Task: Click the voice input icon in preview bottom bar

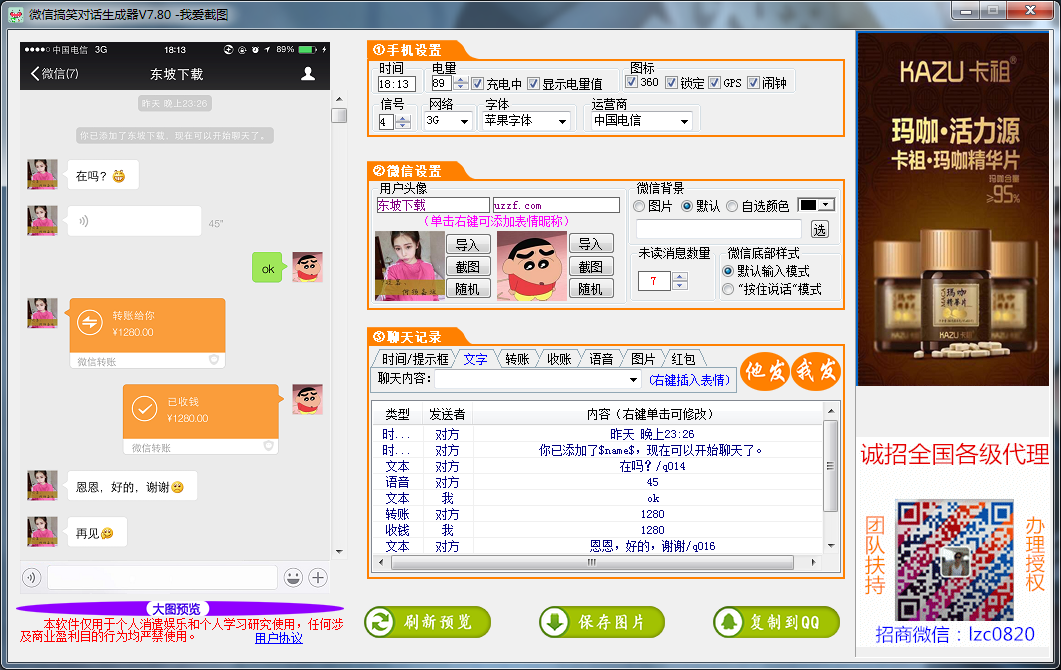Action: point(31,577)
